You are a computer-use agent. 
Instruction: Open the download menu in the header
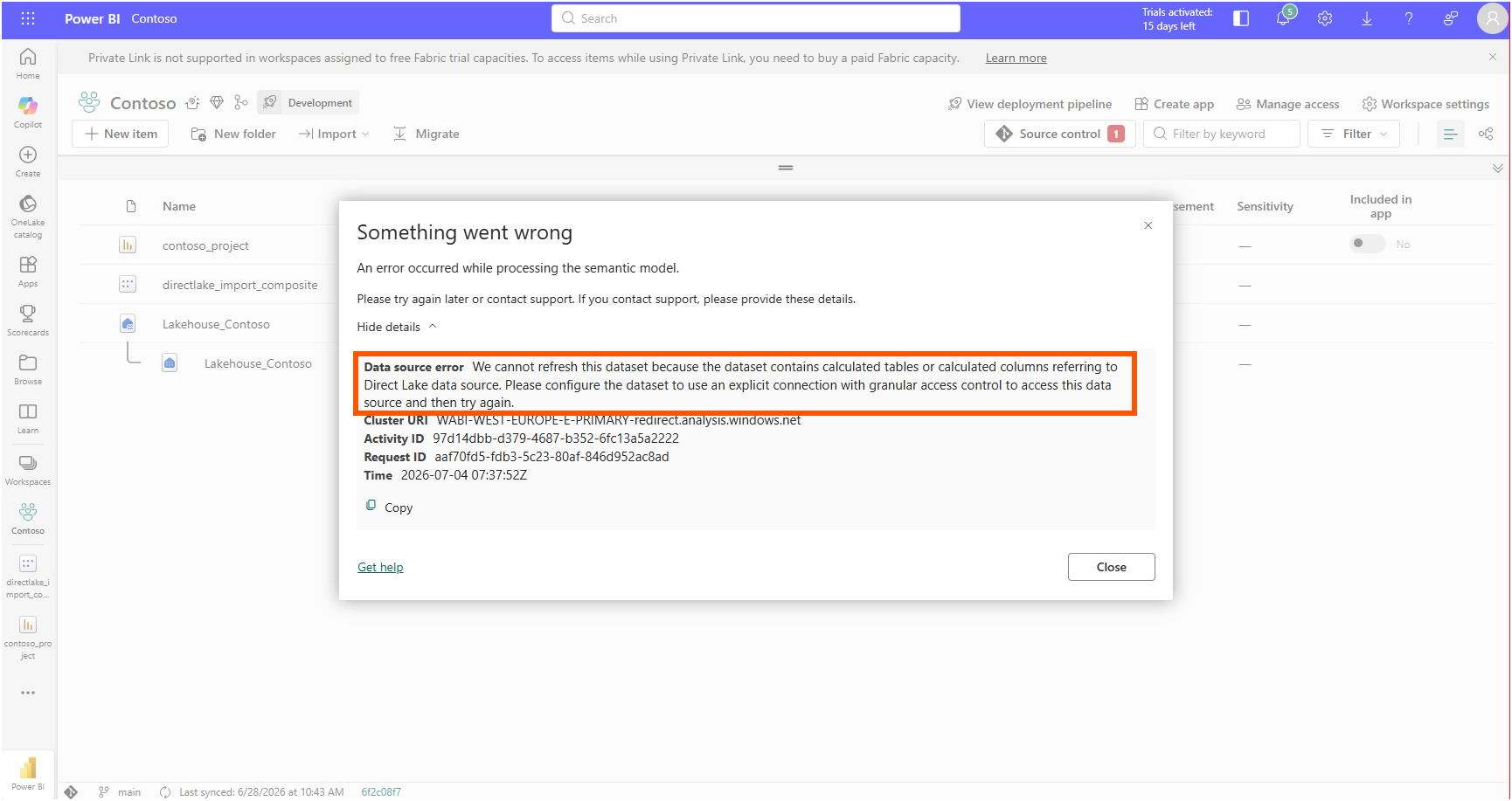tap(1367, 18)
